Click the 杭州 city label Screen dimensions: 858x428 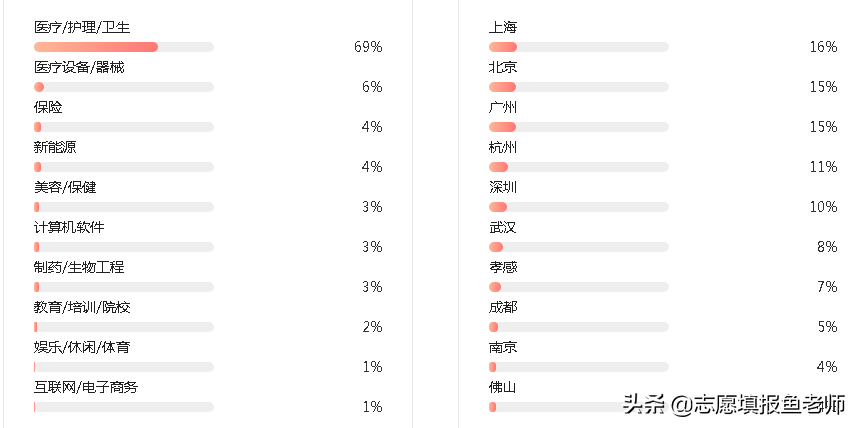click(503, 147)
